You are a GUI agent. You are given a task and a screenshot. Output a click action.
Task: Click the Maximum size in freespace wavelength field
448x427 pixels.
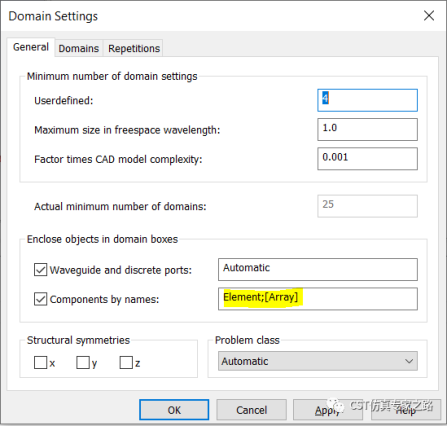[x=367, y=129]
